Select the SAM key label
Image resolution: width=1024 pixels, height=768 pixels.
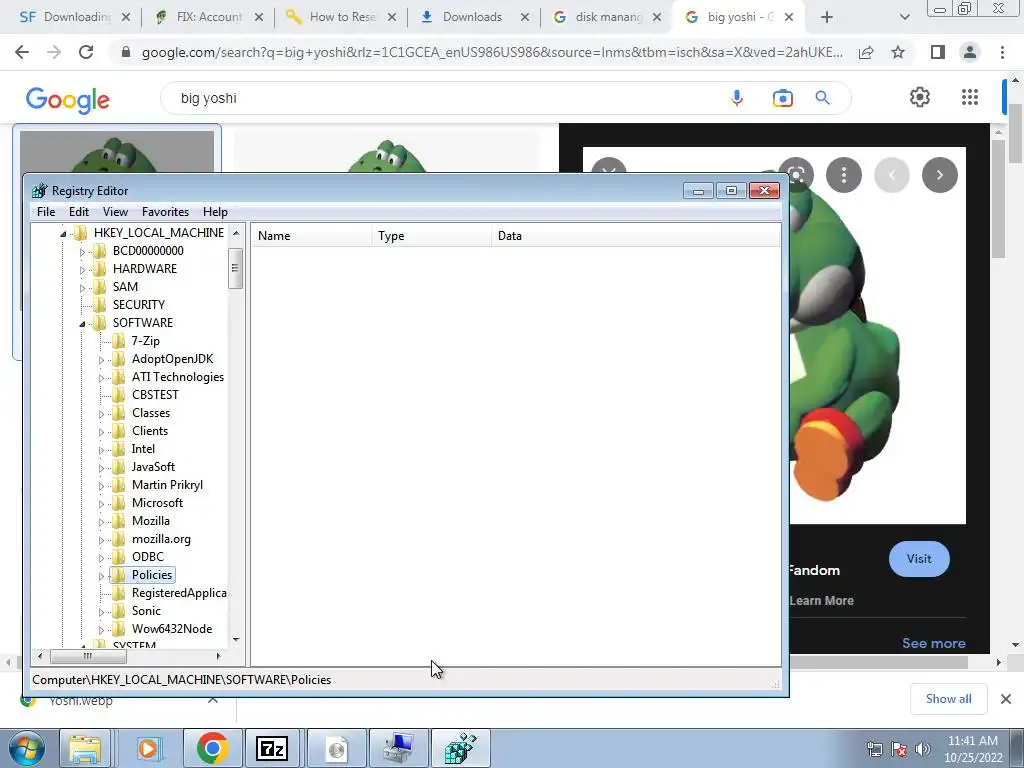click(125, 287)
